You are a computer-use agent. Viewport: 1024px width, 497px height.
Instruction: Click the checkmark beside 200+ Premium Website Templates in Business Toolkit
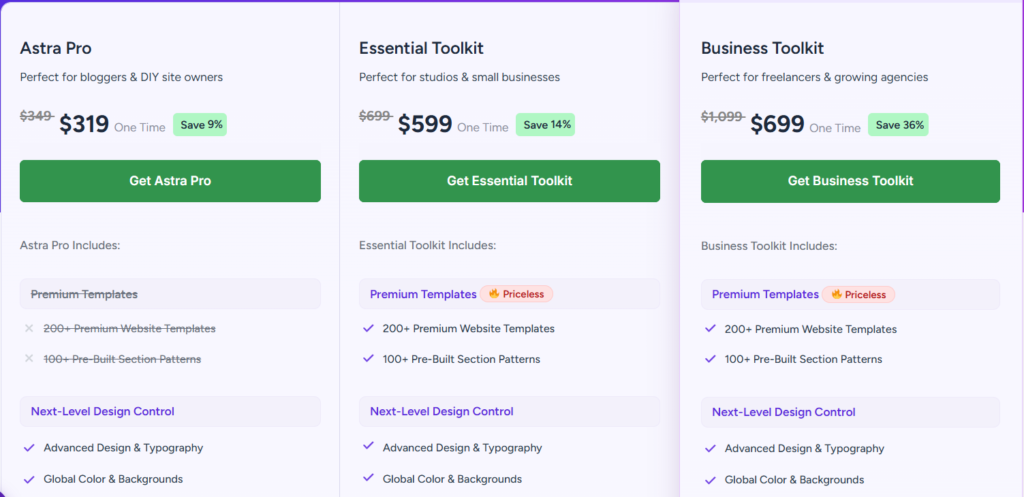(x=711, y=329)
